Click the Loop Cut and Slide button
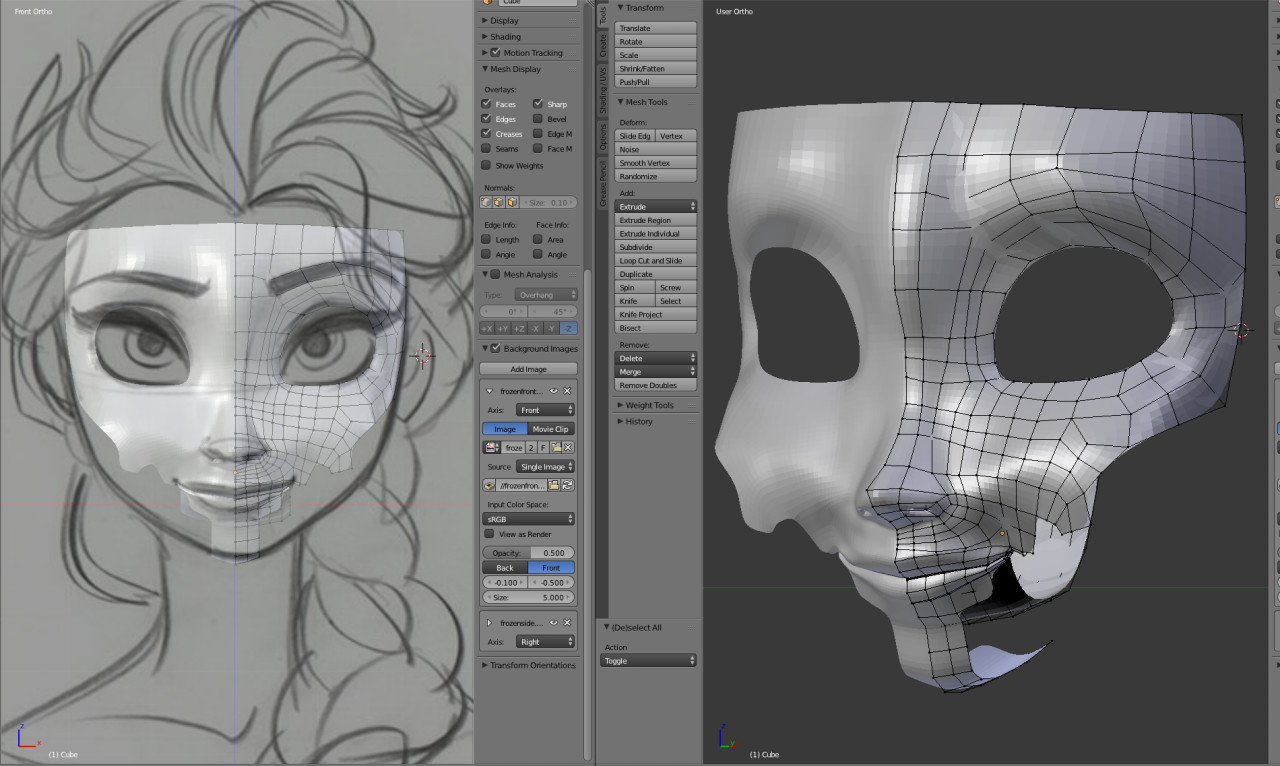1280x766 pixels. pos(656,260)
